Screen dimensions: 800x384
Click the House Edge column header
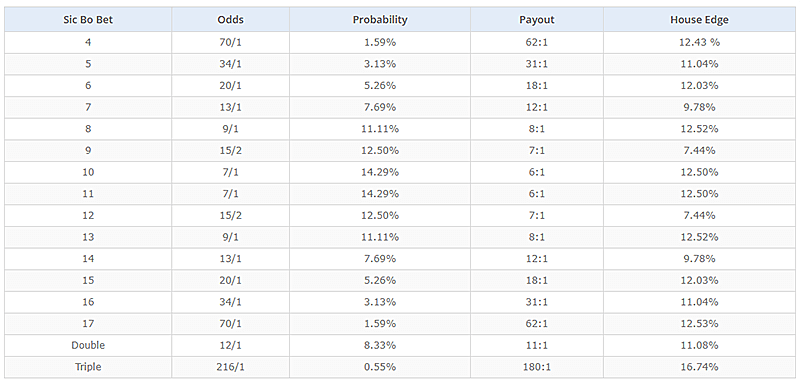699,20
